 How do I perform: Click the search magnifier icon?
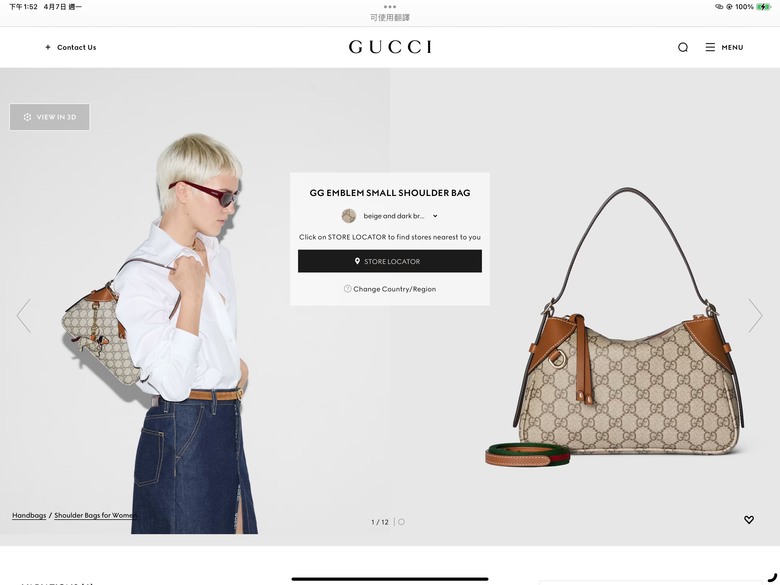coord(682,47)
